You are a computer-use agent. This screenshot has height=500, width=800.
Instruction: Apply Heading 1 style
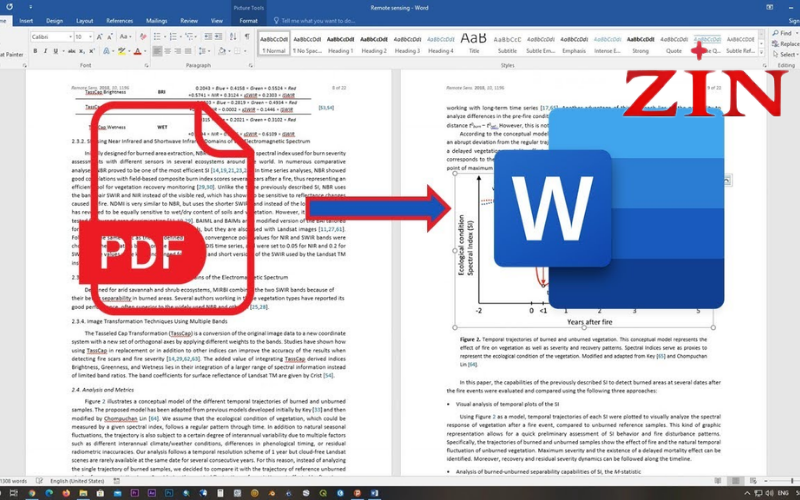coord(340,44)
